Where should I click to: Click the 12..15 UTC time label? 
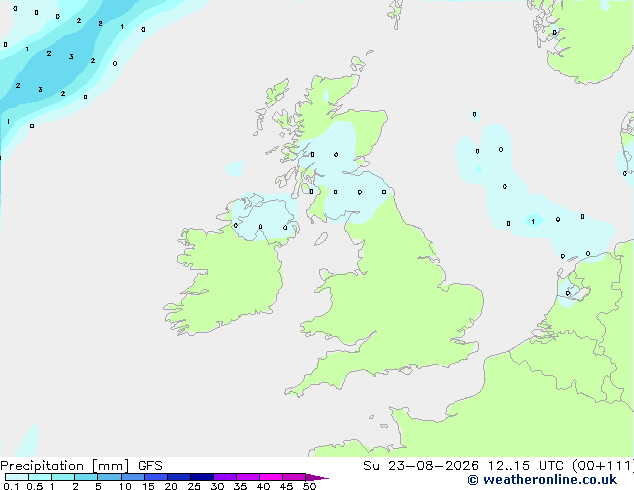[x=525, y=466]
